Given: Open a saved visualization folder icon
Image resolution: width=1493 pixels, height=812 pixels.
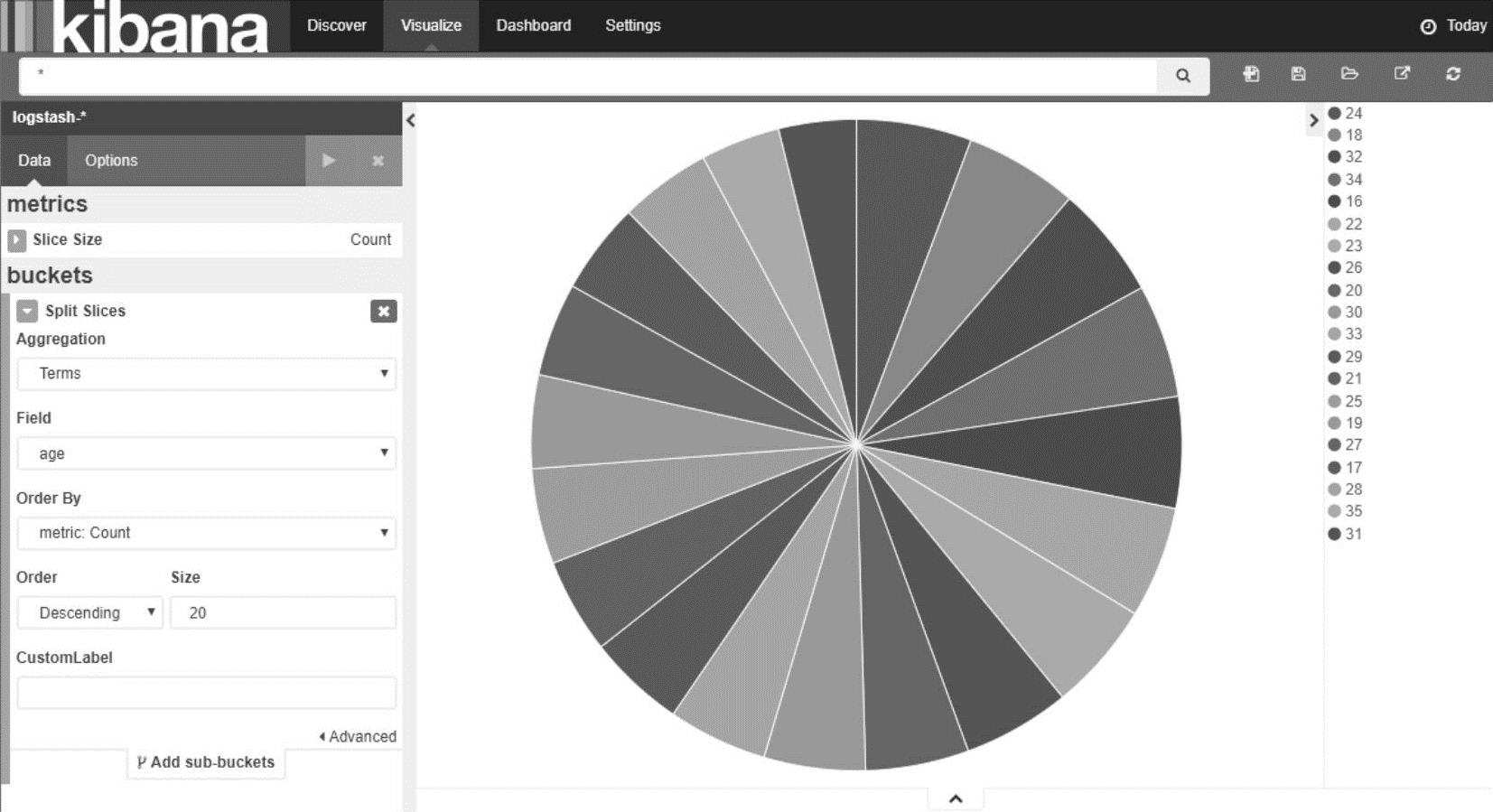Looking at the screenshot, I should point(1349,74).
